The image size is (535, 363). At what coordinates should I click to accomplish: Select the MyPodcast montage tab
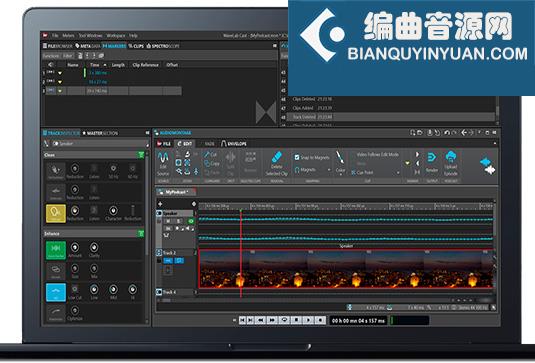(x=175, y=192)
